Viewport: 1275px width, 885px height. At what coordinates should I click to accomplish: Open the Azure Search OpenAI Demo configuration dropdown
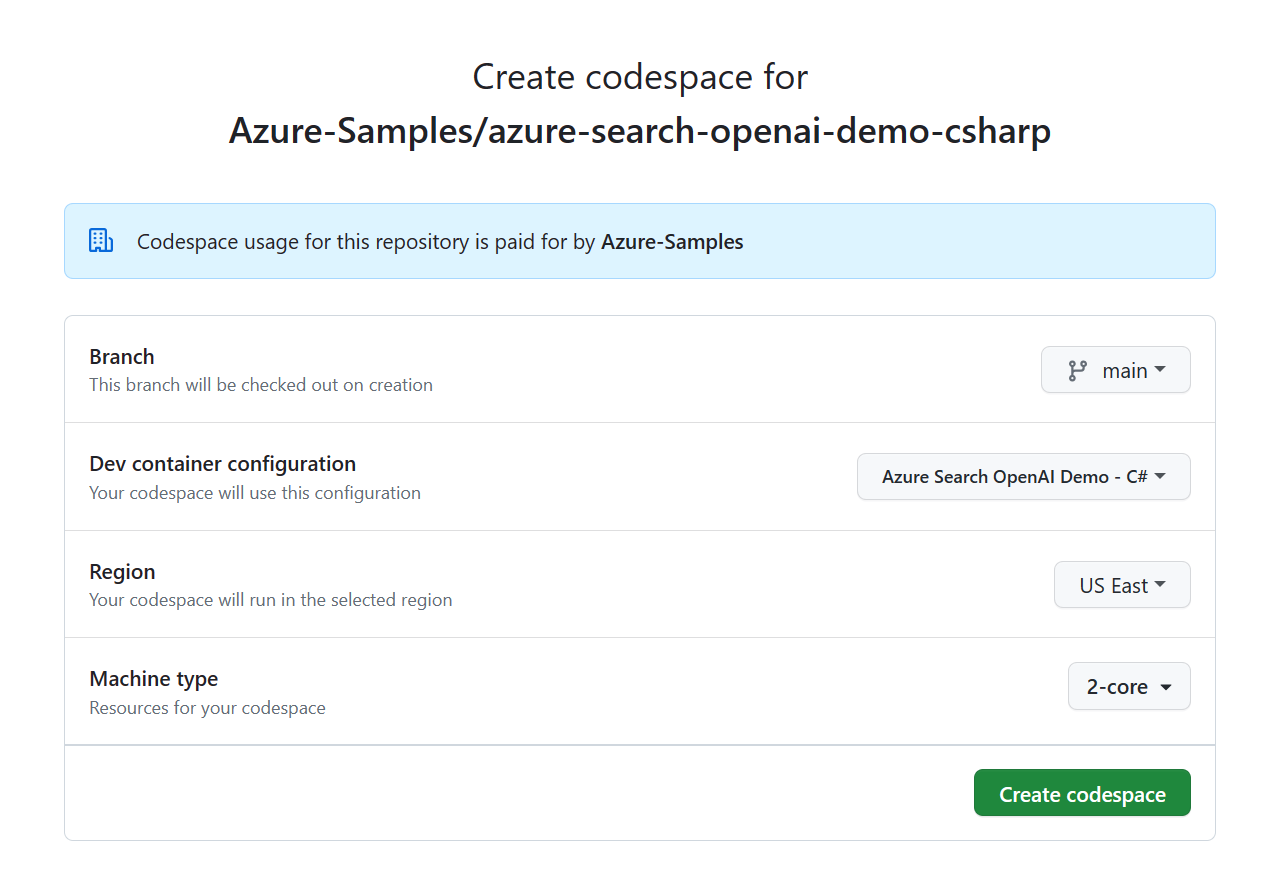coord(1022,477)
